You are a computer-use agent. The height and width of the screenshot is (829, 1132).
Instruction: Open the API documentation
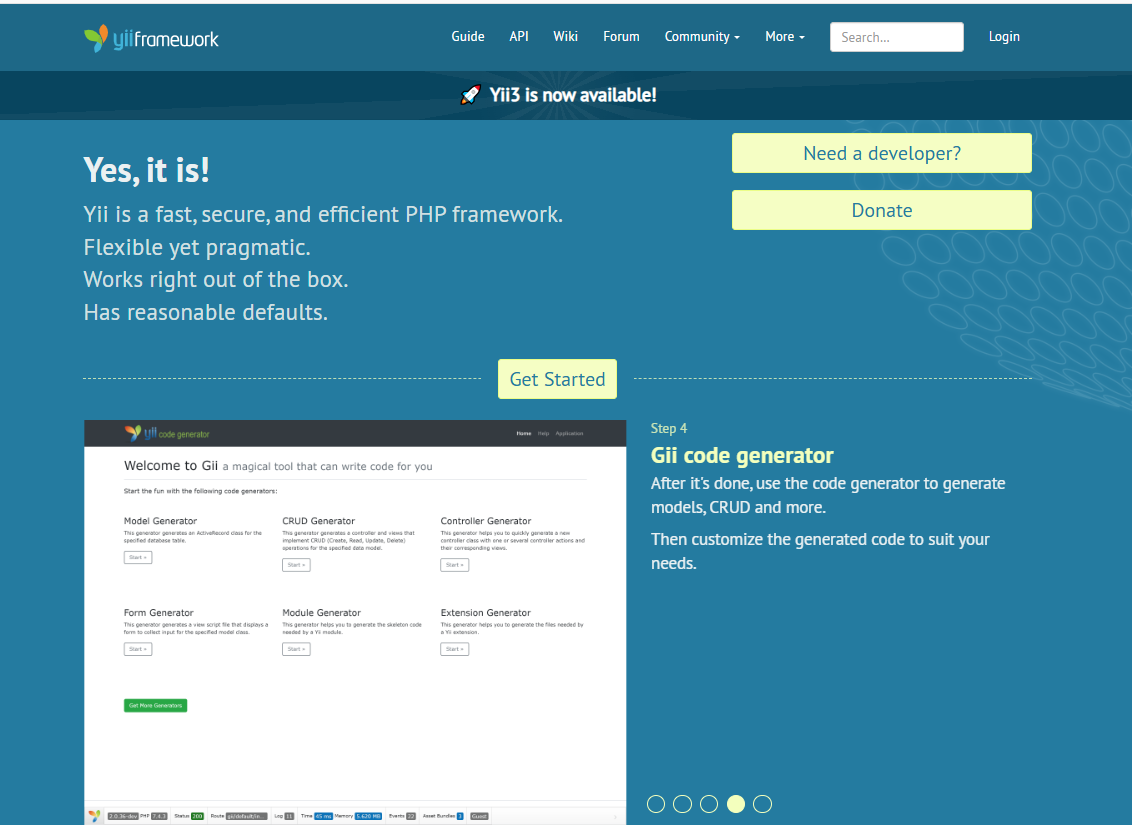[x=519, y=37]
